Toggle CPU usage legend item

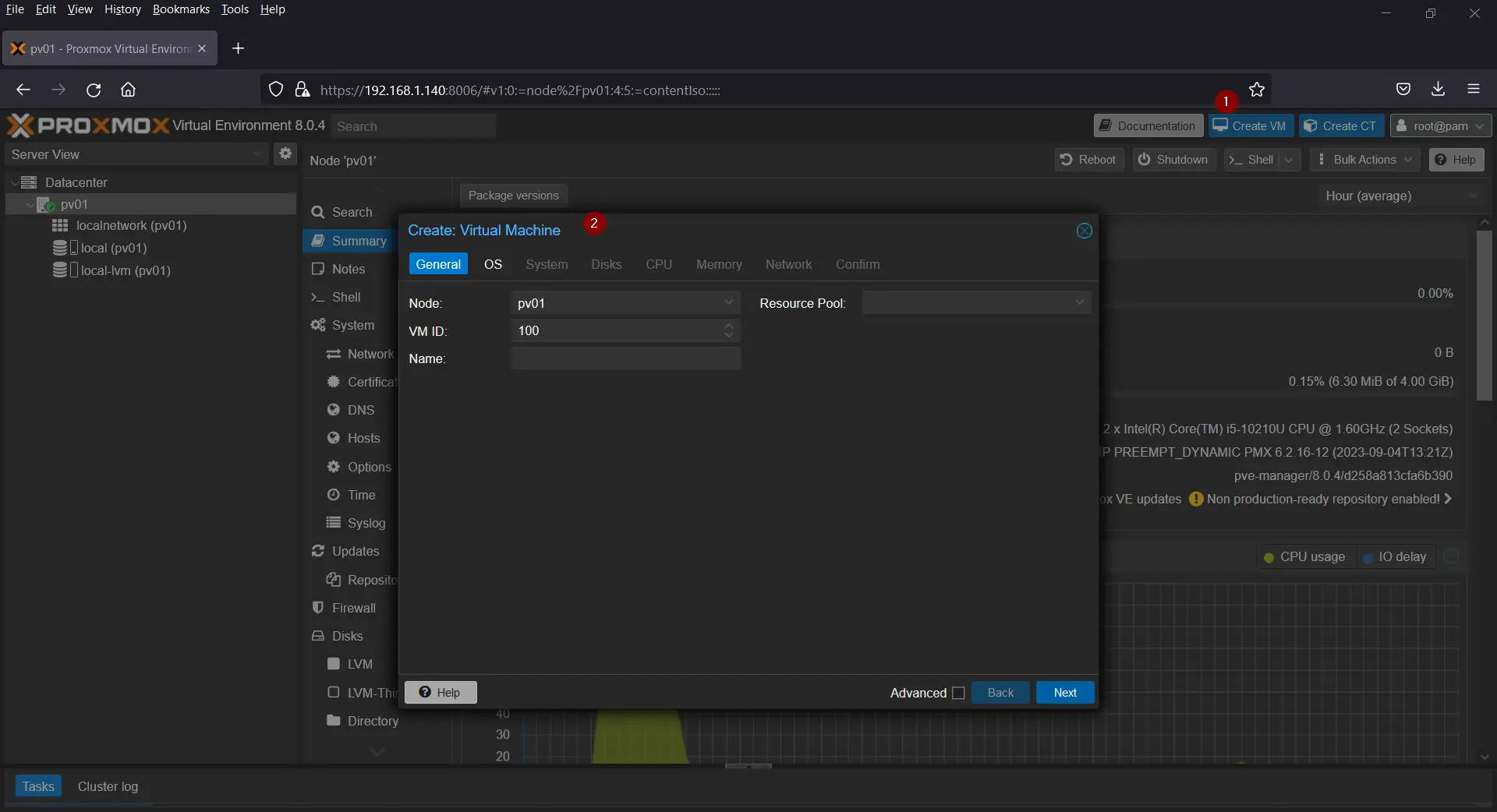coord(1304,556)
